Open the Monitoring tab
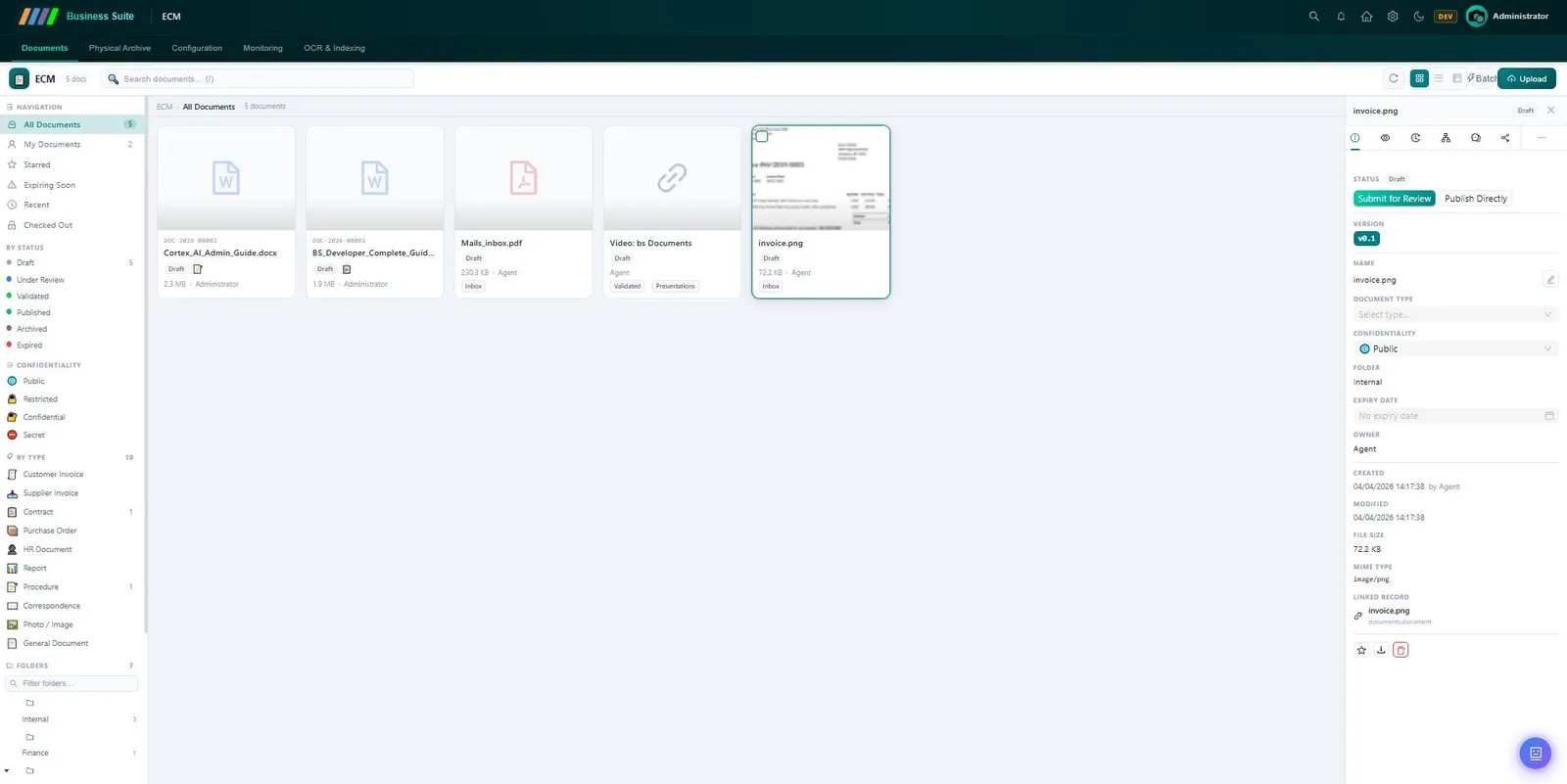1567x784 pixels. pos(262,48)
